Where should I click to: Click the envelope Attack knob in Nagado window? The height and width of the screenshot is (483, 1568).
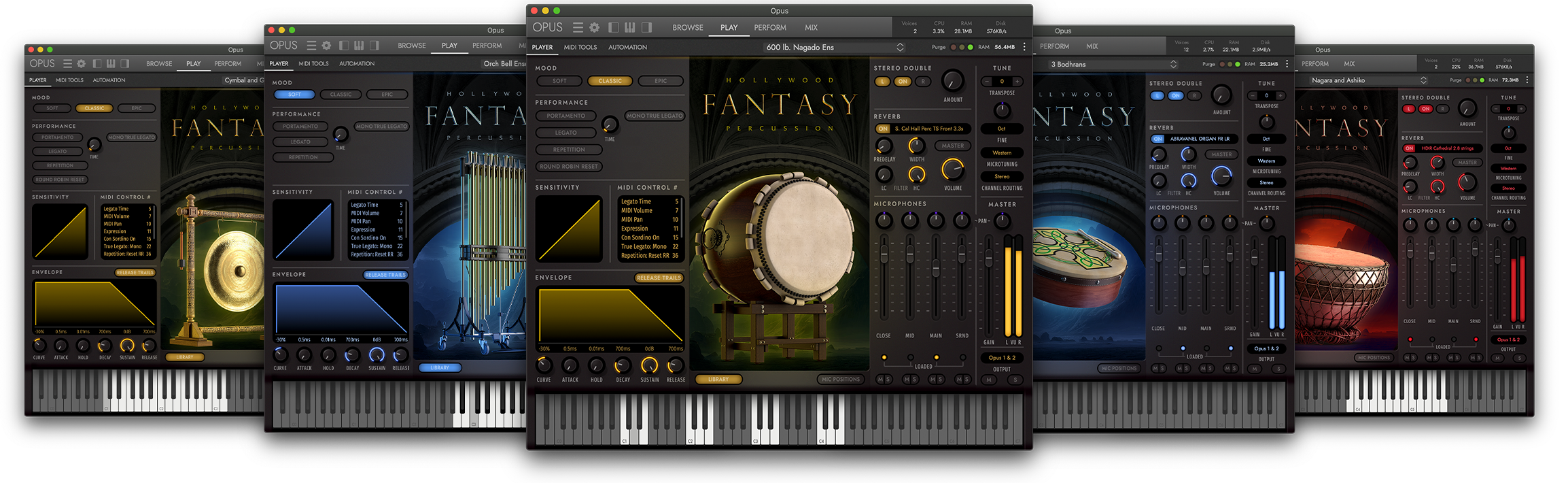tap(570, 365)
